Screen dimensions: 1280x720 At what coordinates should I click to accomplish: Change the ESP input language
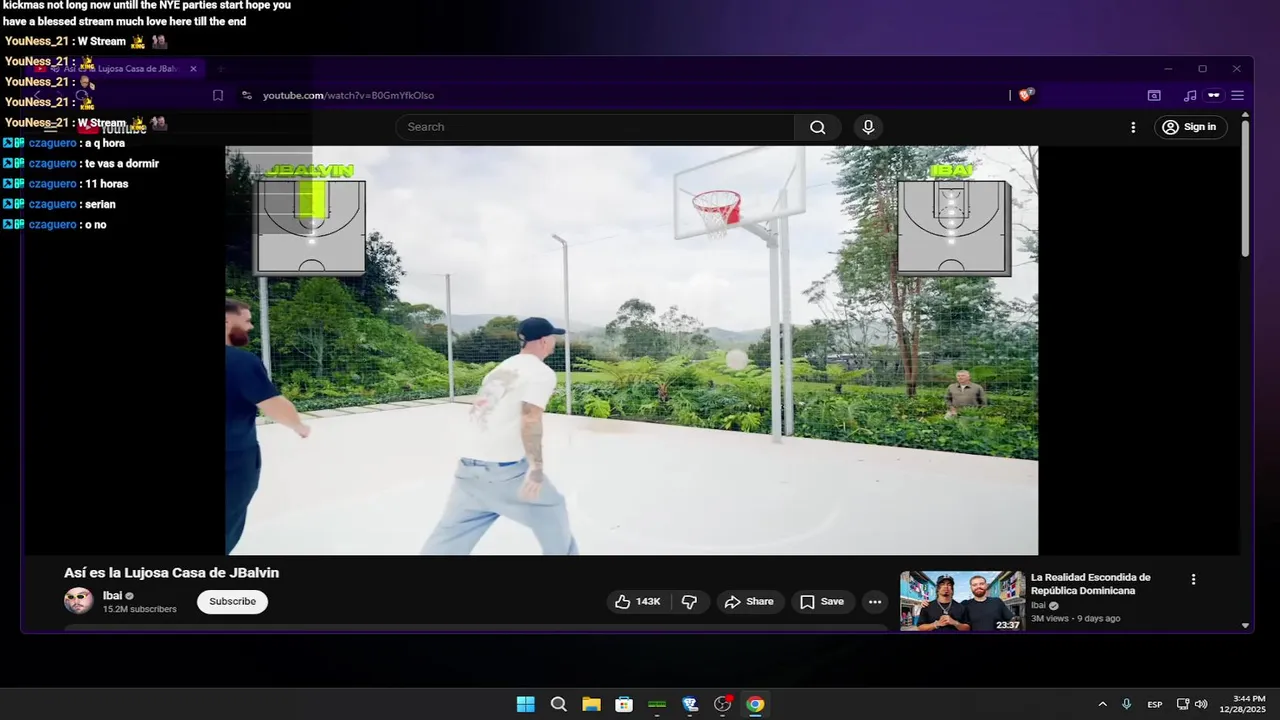tap(1155, 704)
